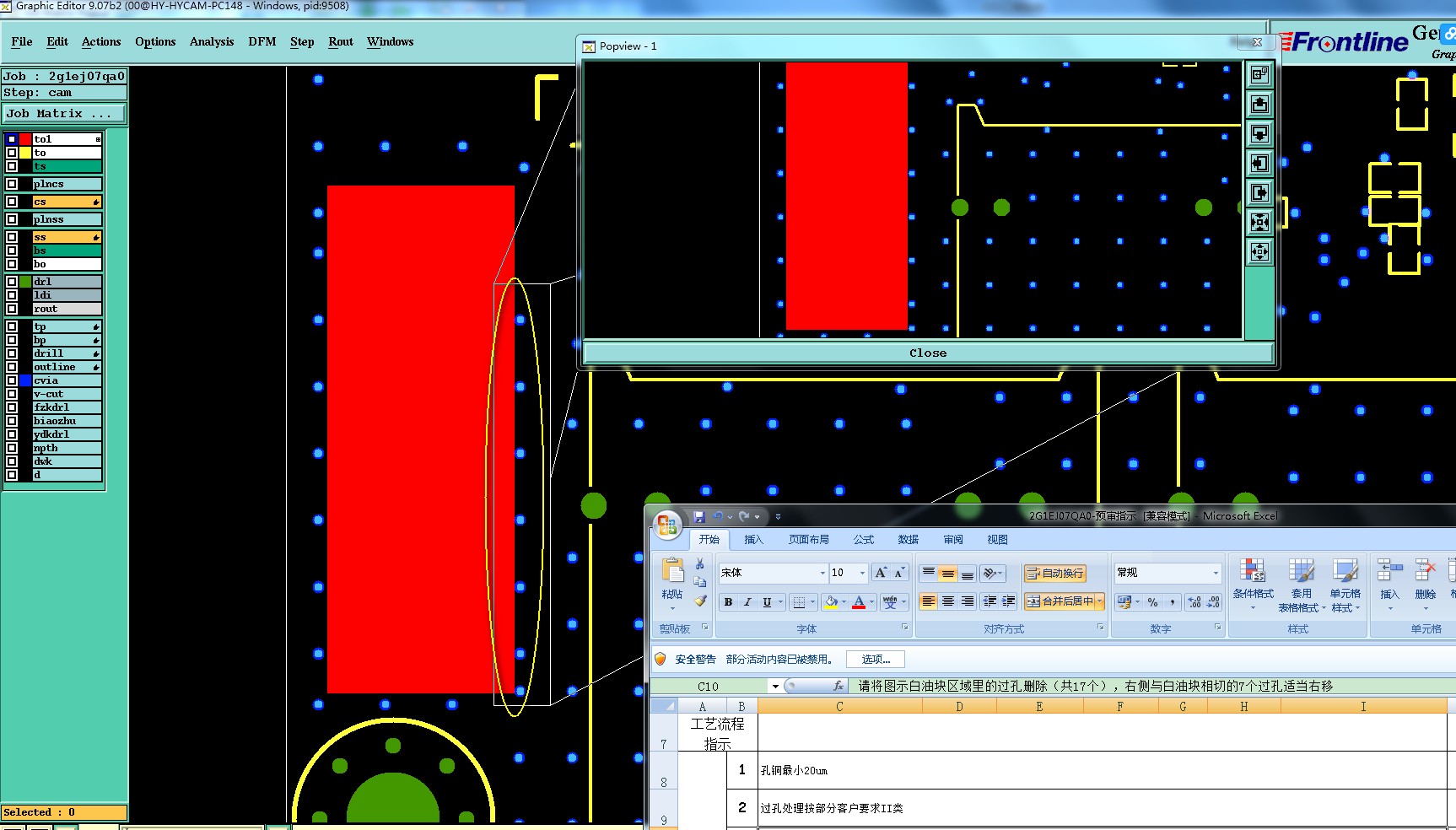Screen dimensions: 1456x830
Task: Undo last action in Excel
Action: 718,516
